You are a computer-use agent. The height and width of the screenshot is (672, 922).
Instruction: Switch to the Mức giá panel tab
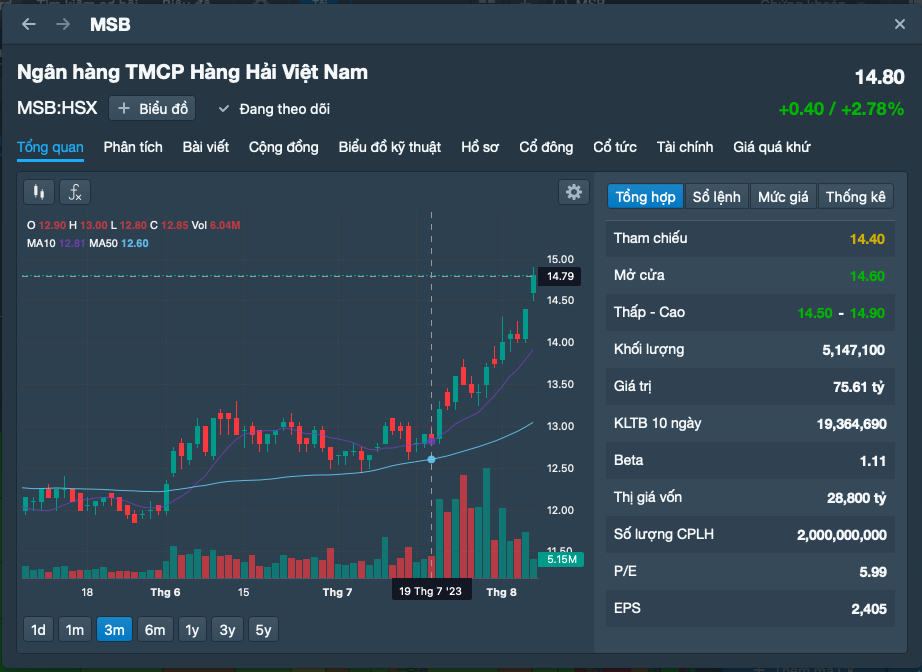(x=783, y=196)
